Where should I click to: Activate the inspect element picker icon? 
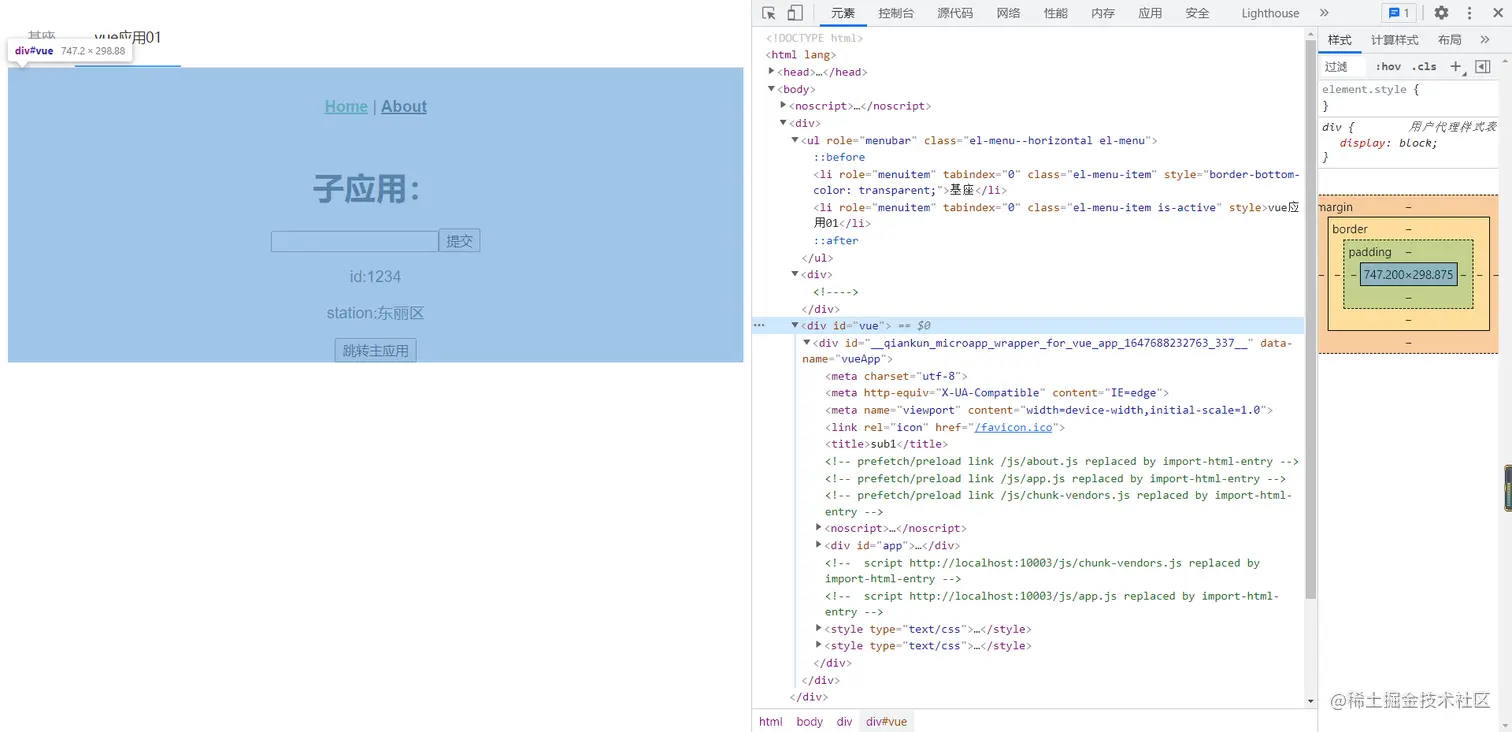(x=769, y=13)
